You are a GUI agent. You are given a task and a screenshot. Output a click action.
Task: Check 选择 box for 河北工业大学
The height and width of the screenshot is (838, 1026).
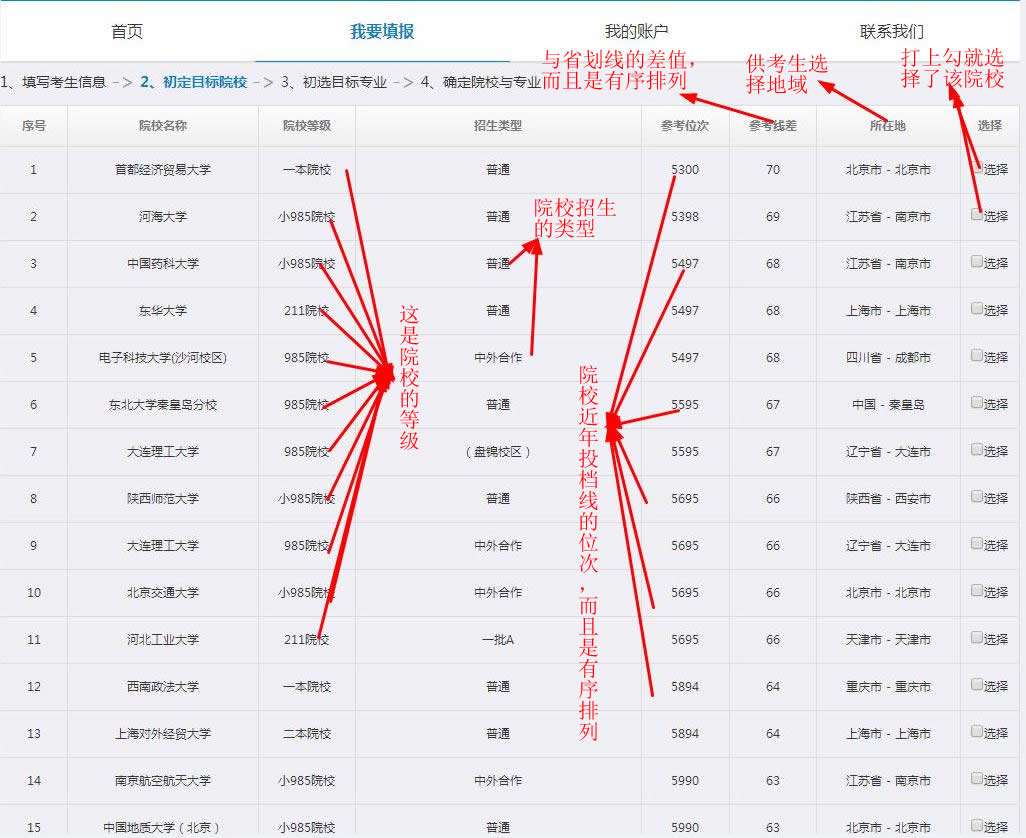(x=977, y=638)
